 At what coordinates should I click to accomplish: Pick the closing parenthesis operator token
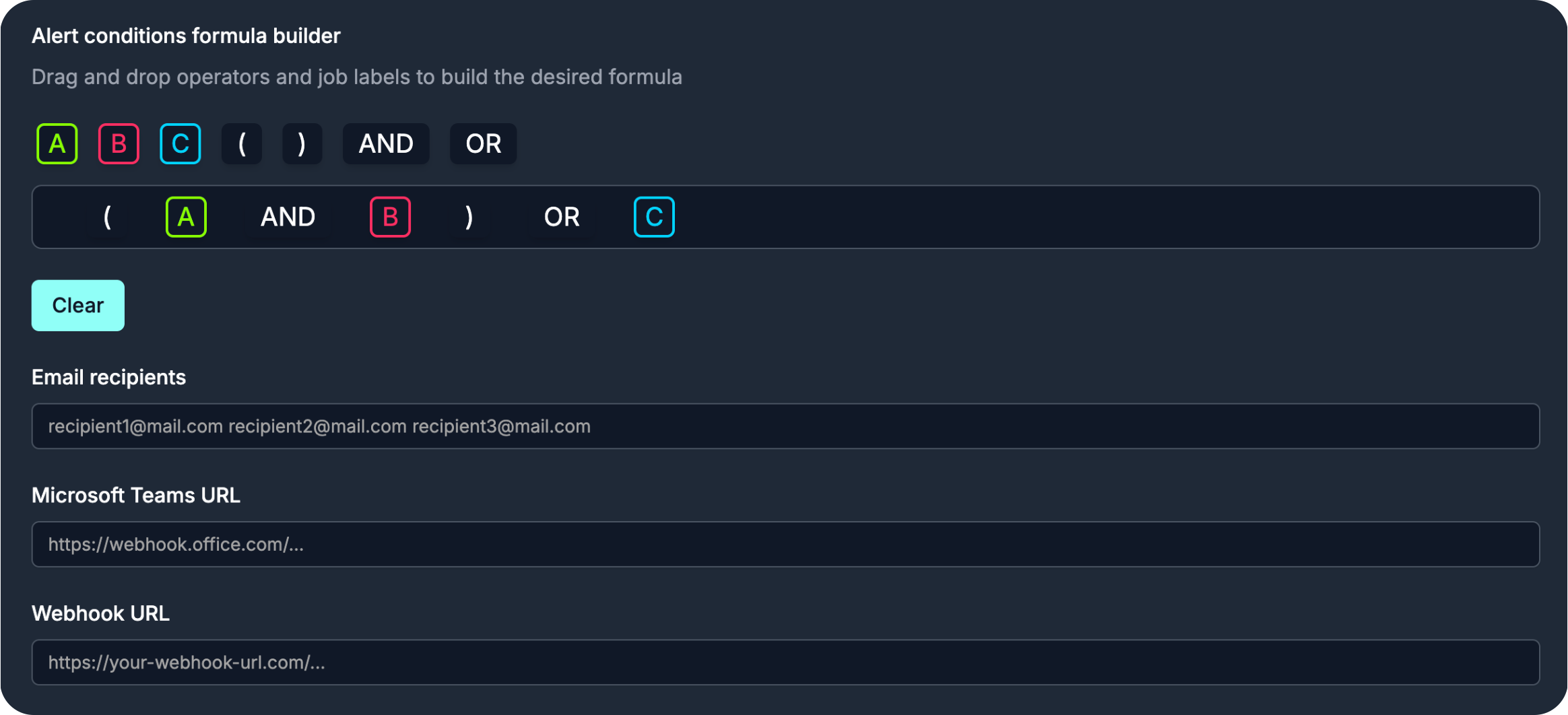click(x=302, y=143)
